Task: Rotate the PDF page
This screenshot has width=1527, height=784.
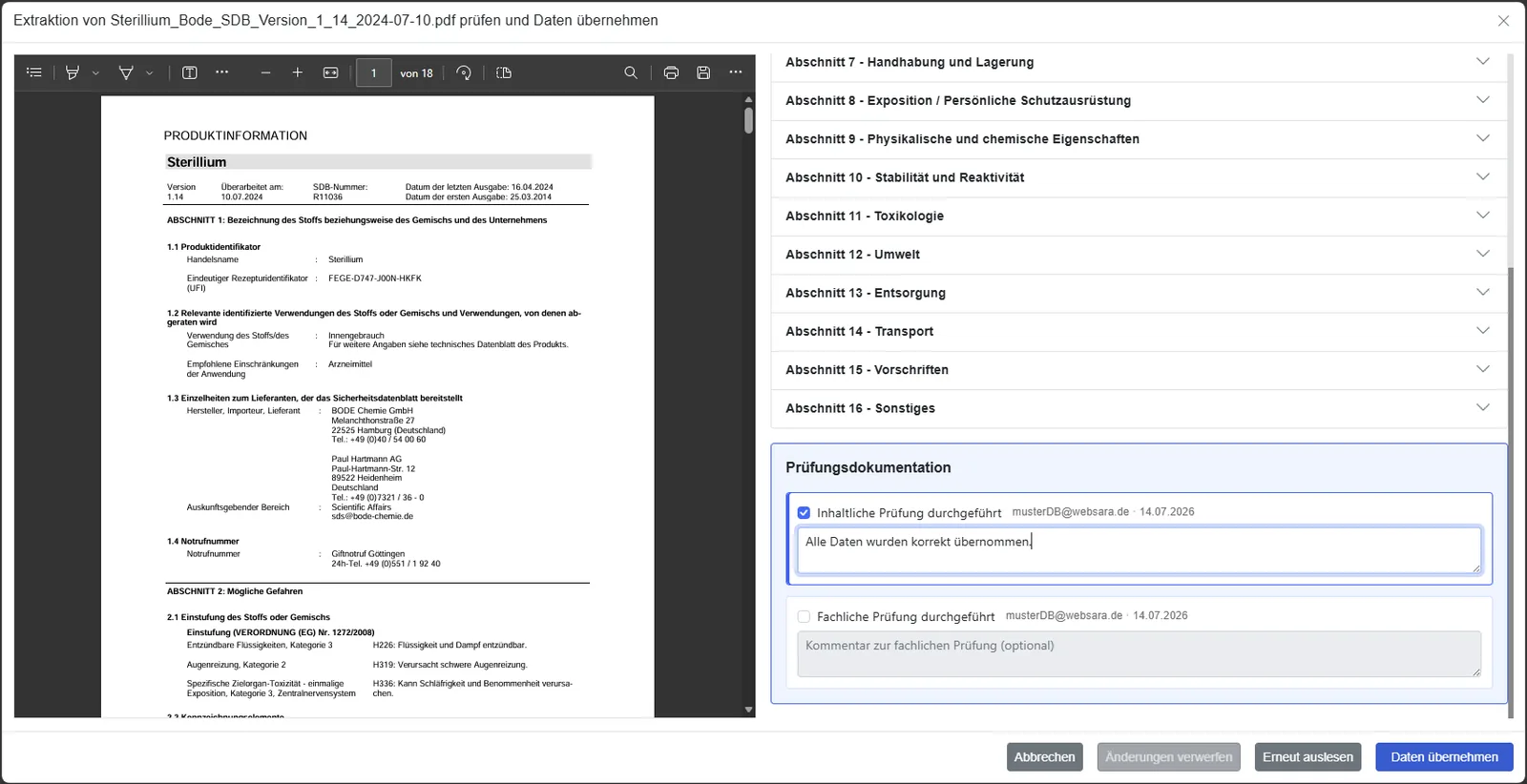Action: (464, 72)
